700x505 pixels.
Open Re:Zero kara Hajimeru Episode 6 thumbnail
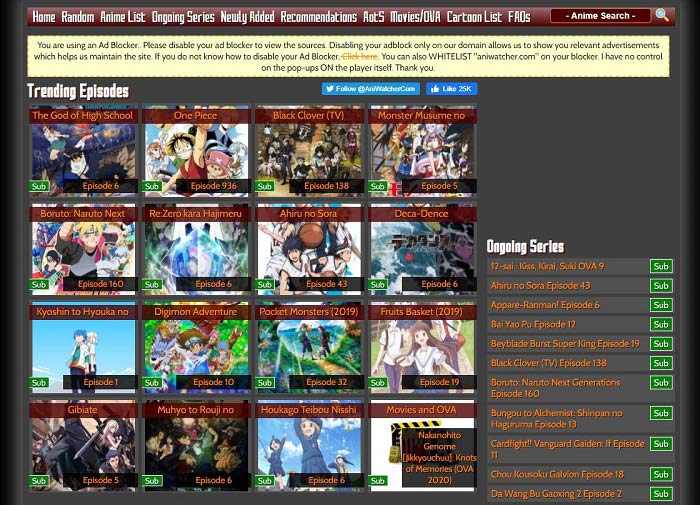tap(196, 249)
